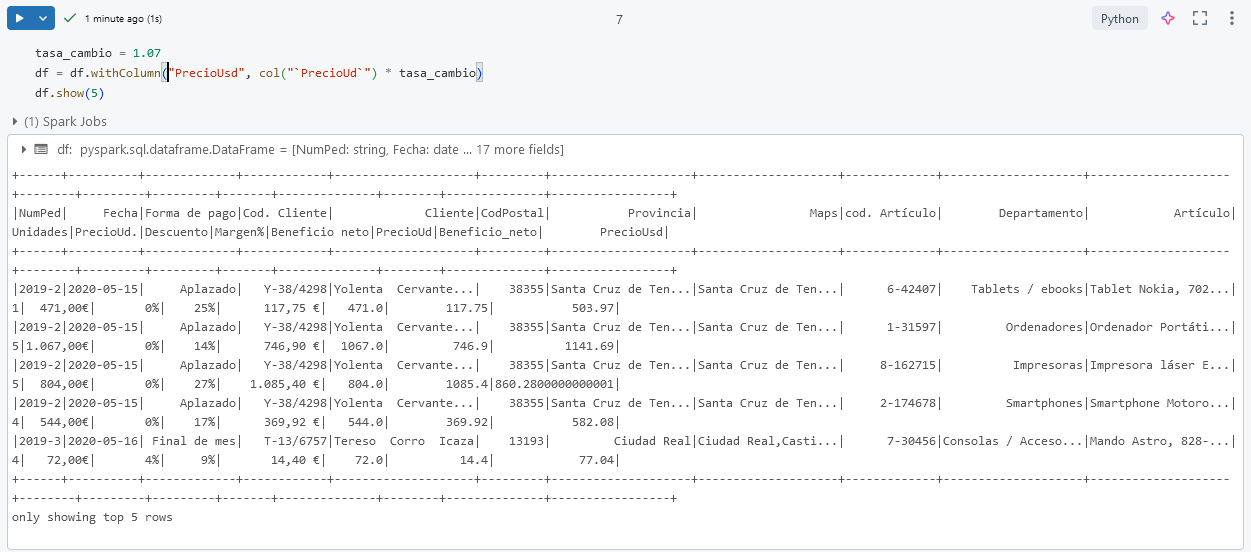Click the green success checkmark icon
The height and width of the screenshot is (552, 1251).
click(x=69, y=18)
